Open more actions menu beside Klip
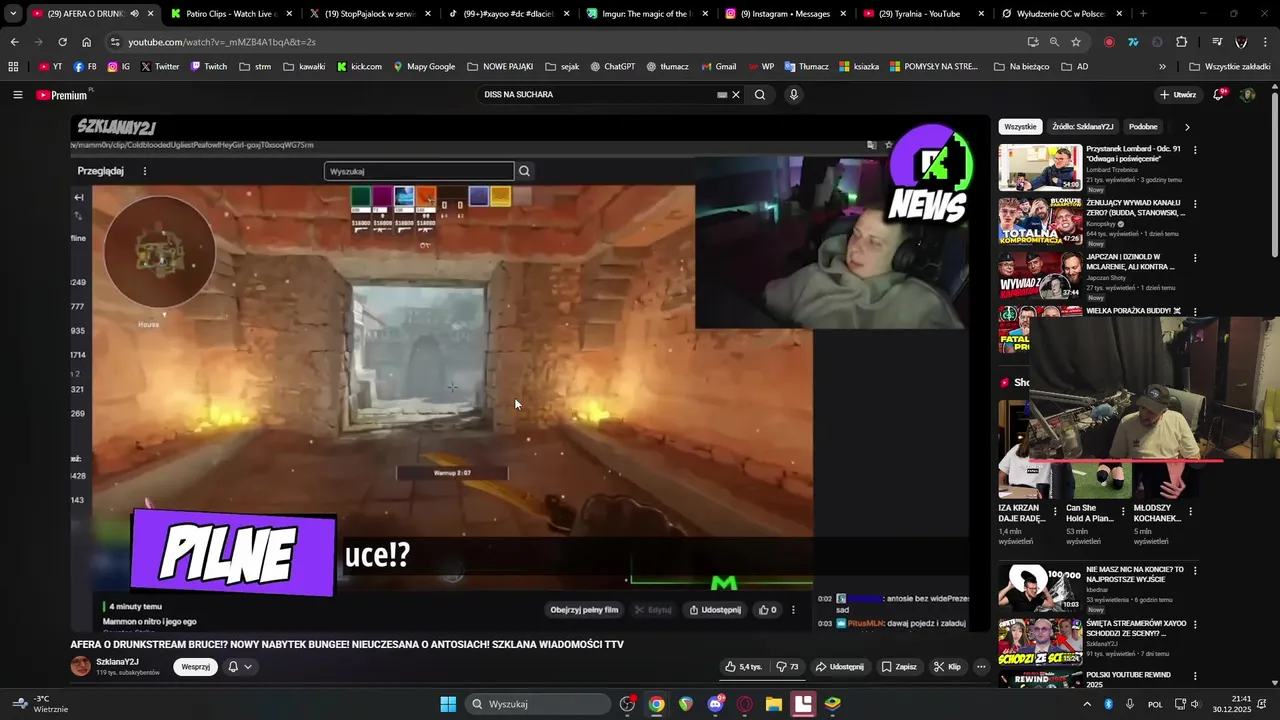Screen dimensions: 1280x720 click(981, 667)
